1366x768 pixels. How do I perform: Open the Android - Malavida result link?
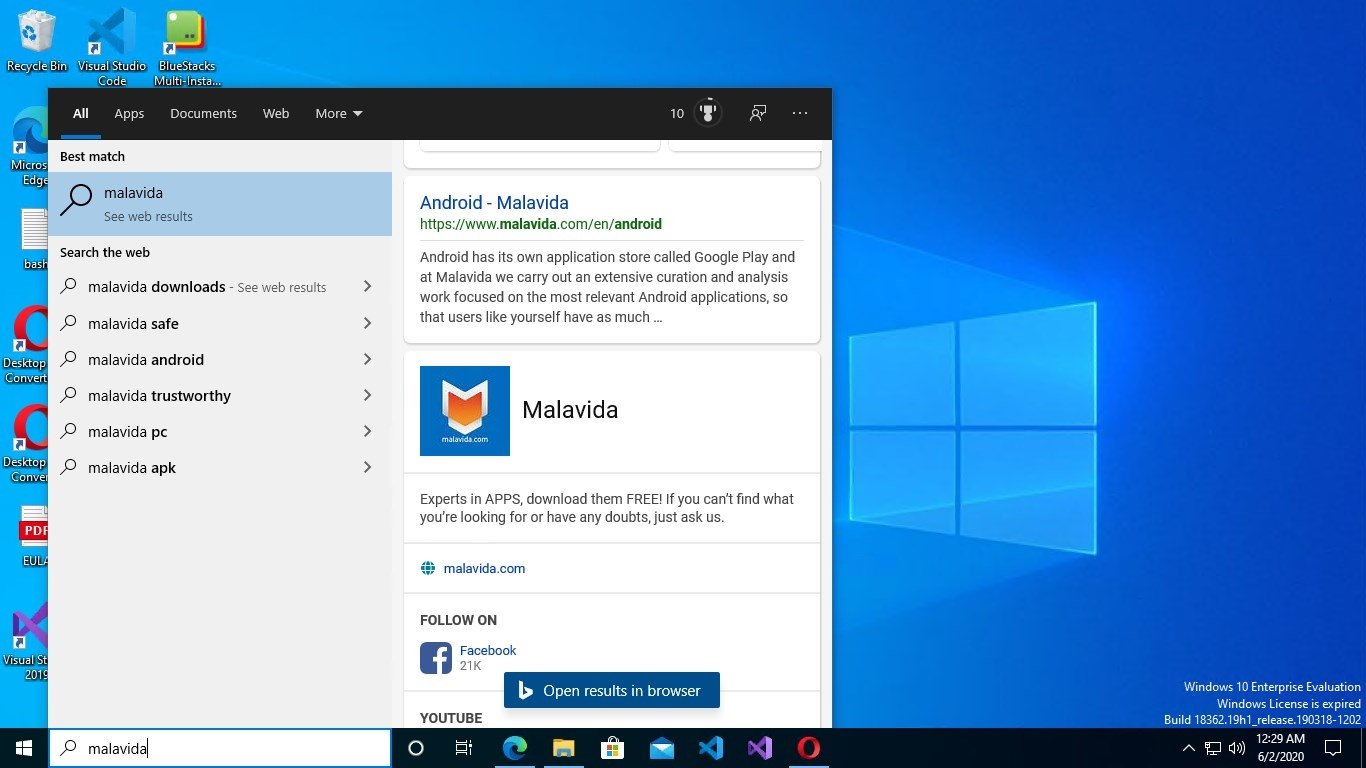coord(494,202)
